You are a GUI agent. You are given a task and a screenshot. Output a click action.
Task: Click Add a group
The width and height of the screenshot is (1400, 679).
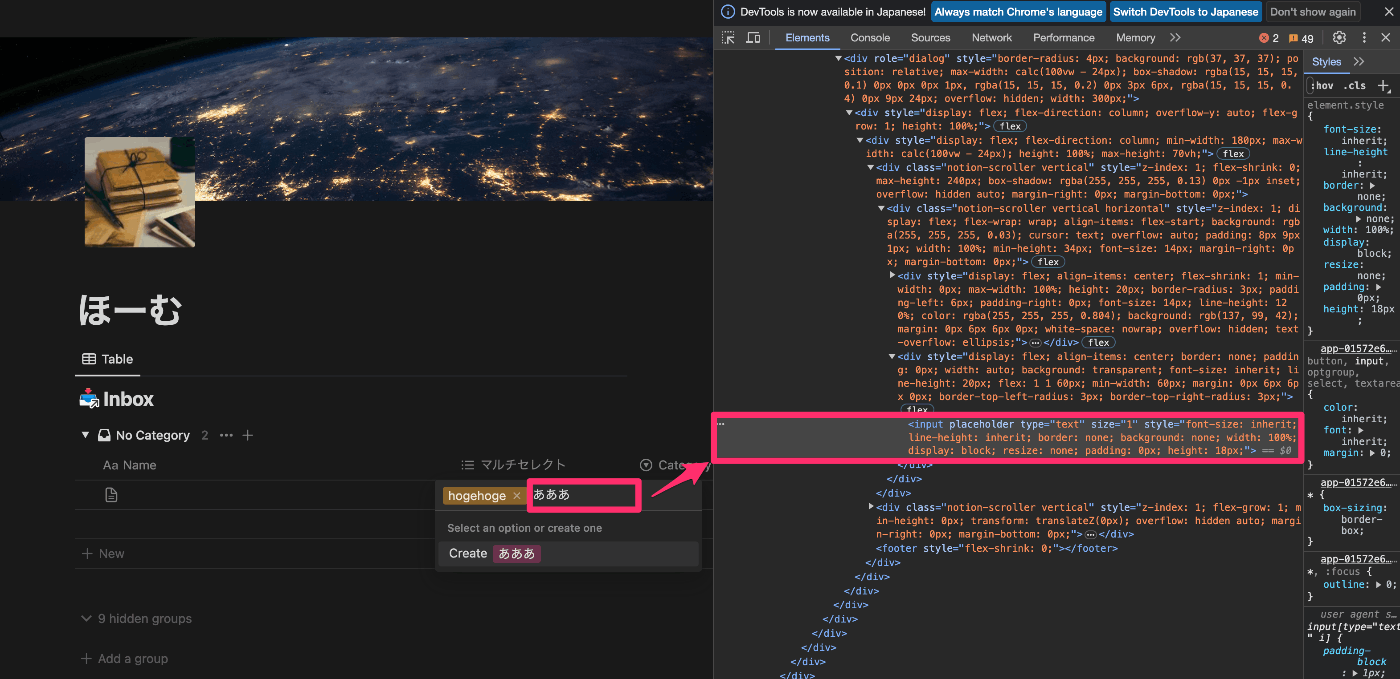click(x=125, y=659)
